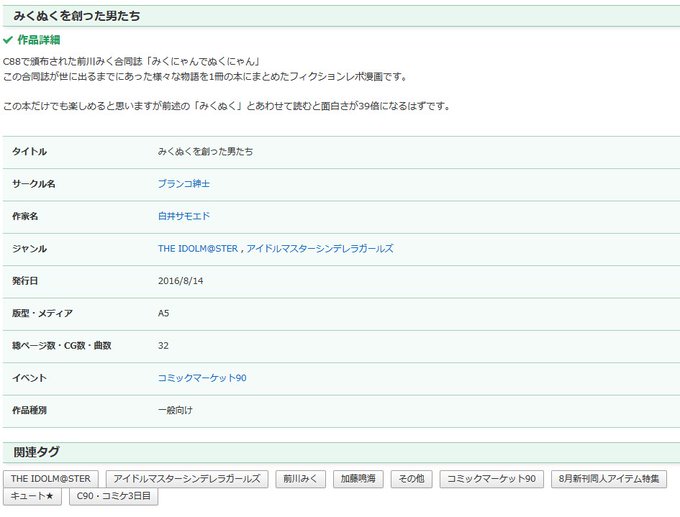Select the C90・コミケ3日目 tag
Image resolution: width=680 pixels, height=517 pixels.
(x=114, y=496)
